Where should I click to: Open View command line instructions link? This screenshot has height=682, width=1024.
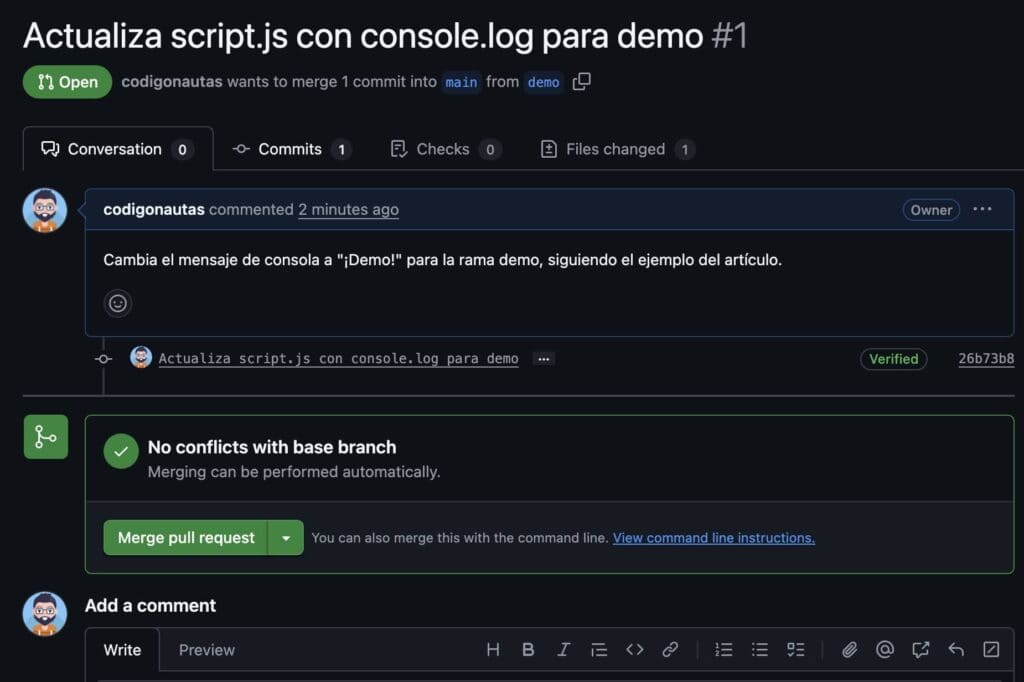pos(713,538)
